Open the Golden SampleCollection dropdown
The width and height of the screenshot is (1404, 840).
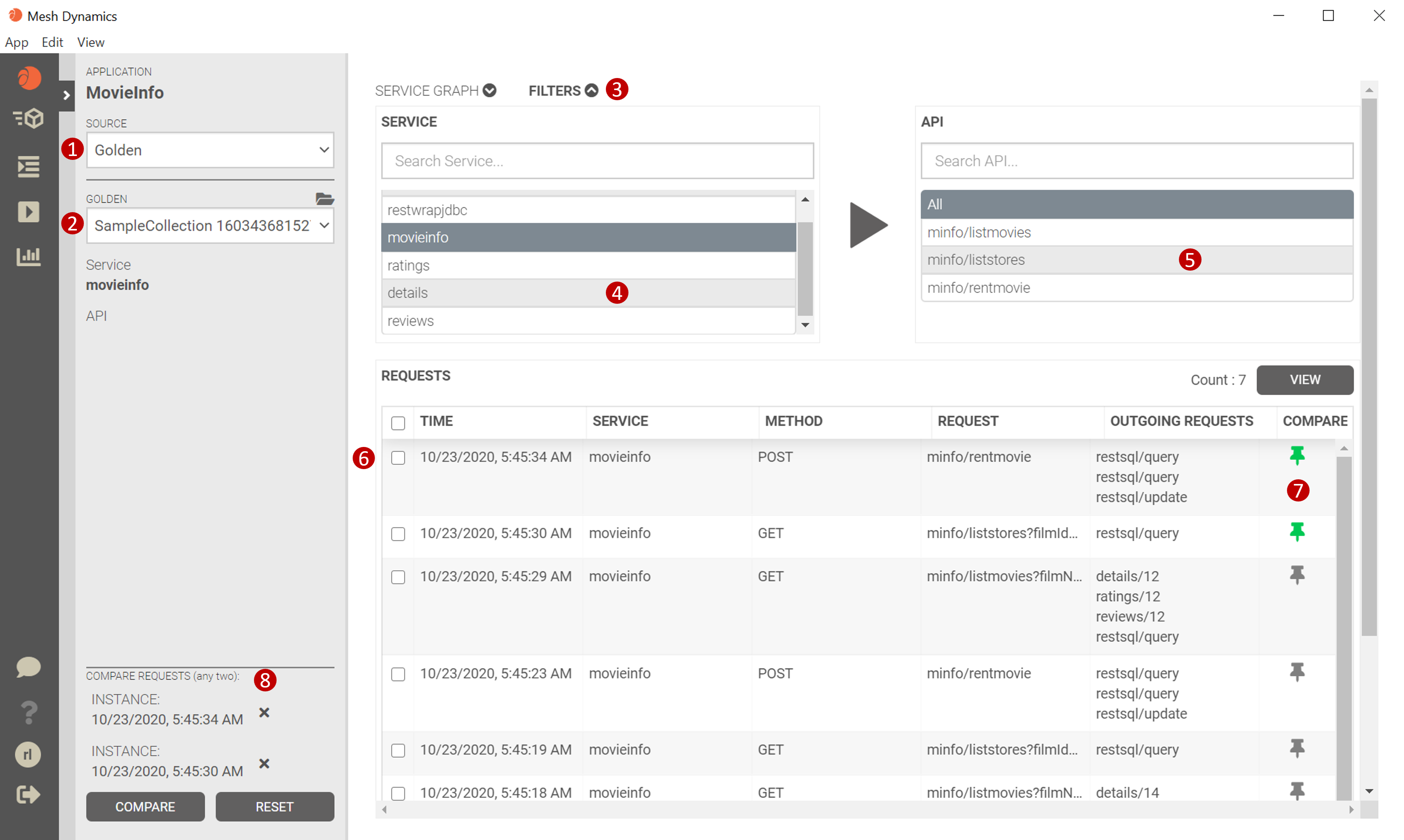210,225
